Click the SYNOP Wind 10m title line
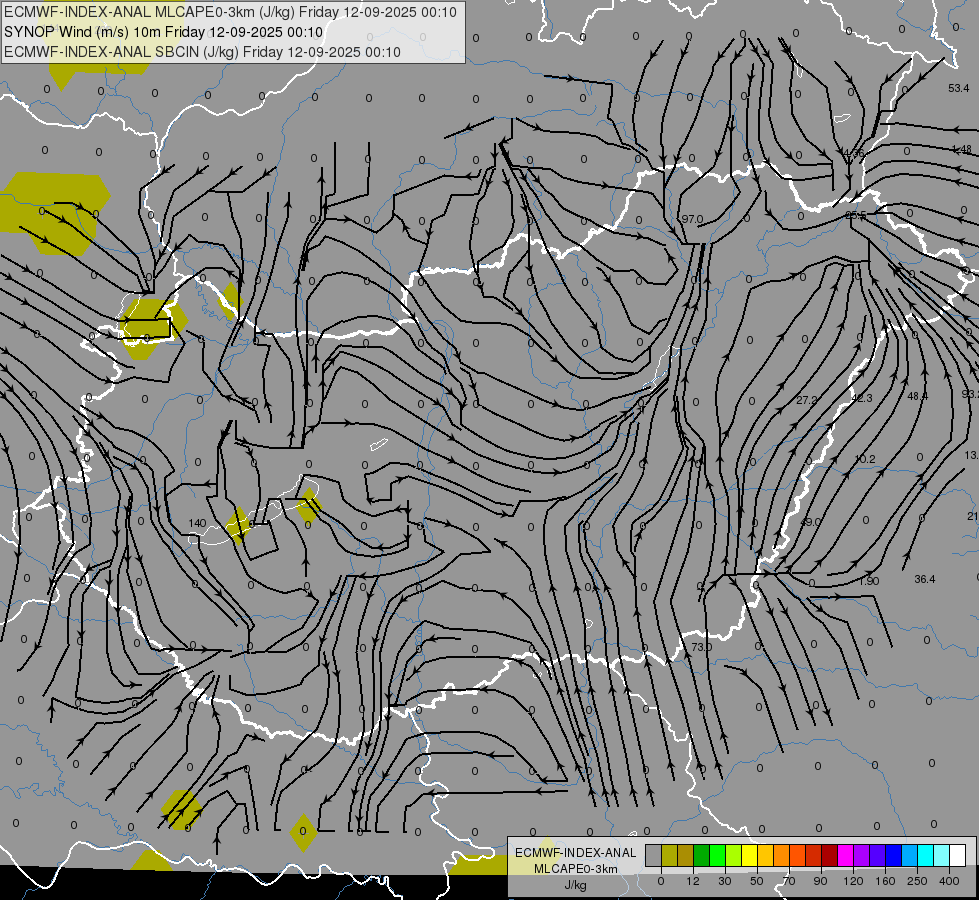Screen dimensions: 979x900 coord(164,32)
